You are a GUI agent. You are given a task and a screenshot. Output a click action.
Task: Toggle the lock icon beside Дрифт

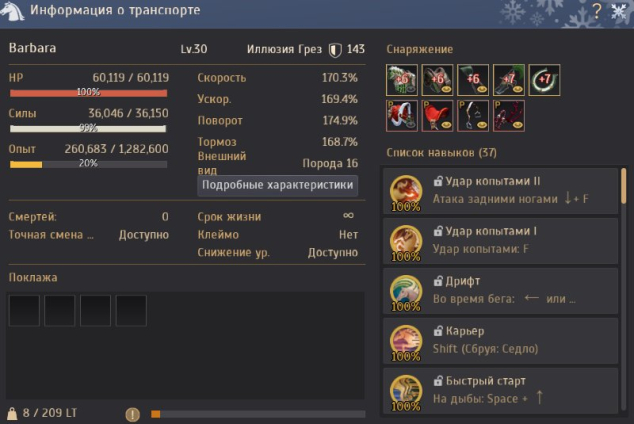[438, 281]
